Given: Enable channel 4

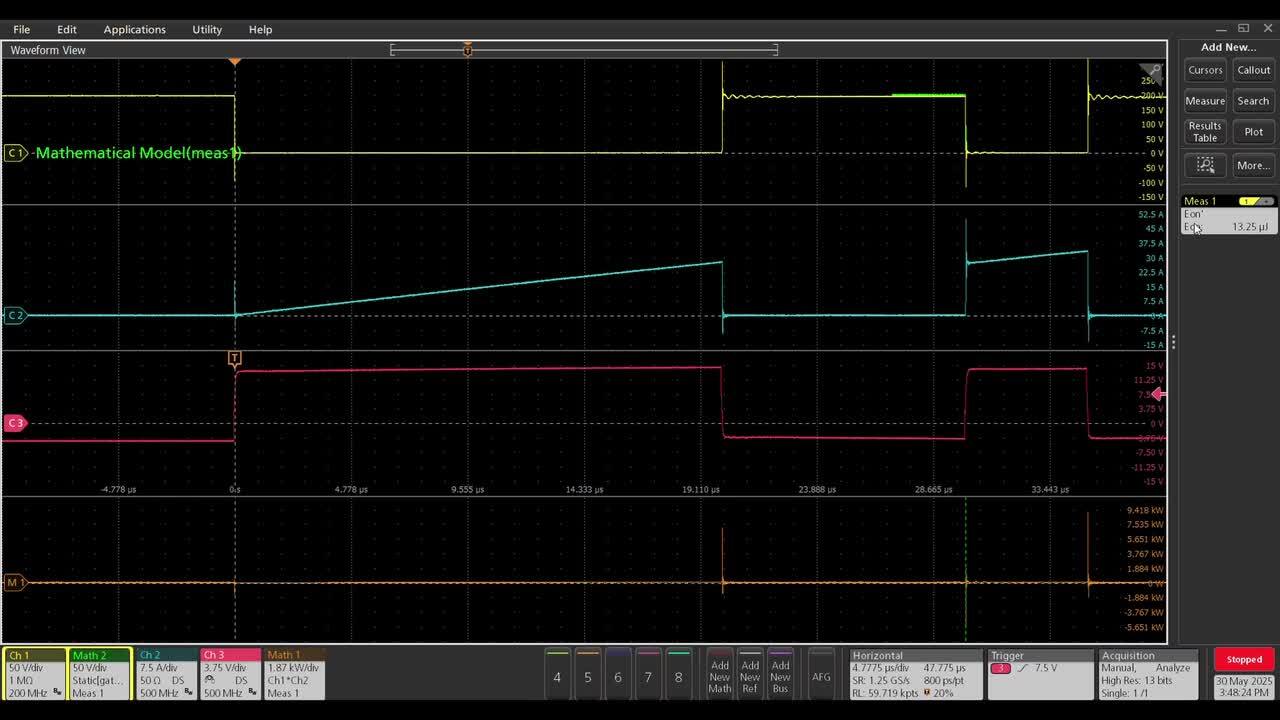Looking at the screenshot, I should point(557,677).
